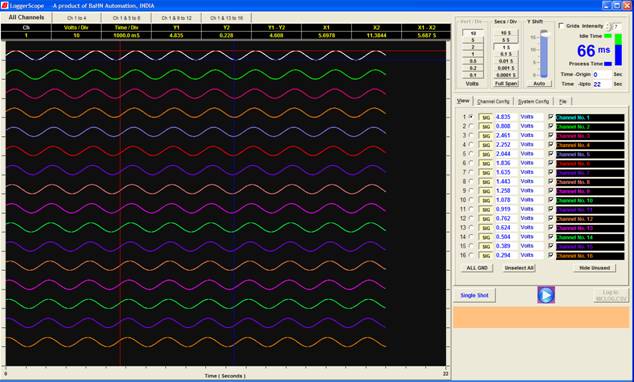The width and height of the screenshot is (634, 382).
Task: Select the channel 8 radio button
Action: pos(471,182)
